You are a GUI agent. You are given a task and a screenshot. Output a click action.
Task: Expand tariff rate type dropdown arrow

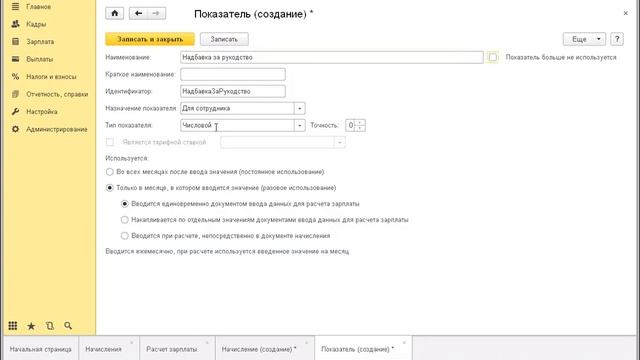[x=340, y=142]
